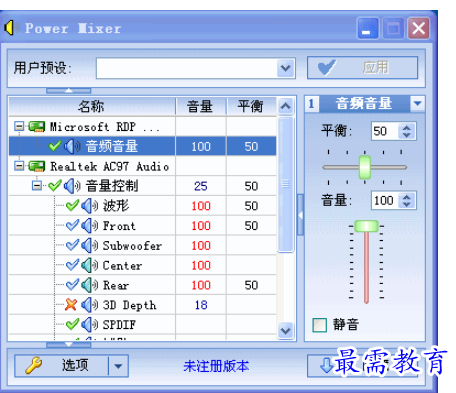Click the 音量 value field showing 100

pyautogui.click(x=385, y=201)
